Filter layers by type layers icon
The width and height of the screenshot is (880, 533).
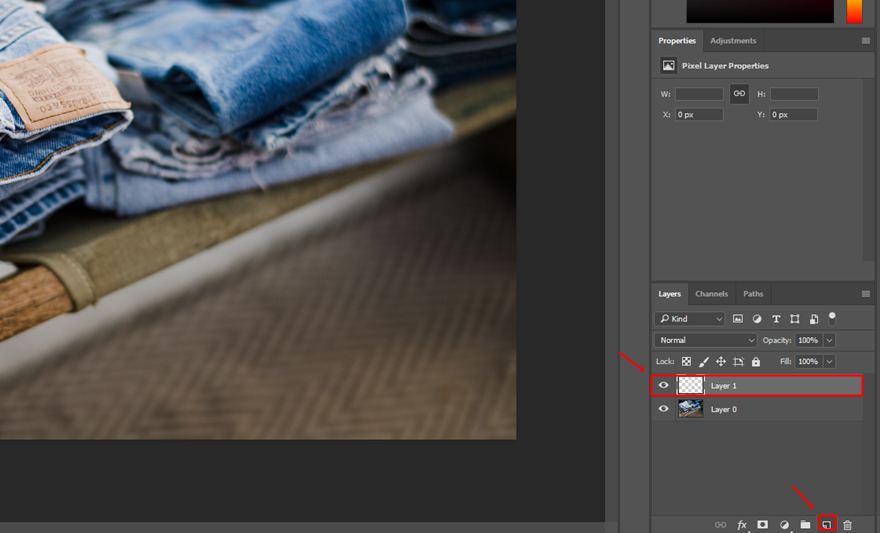tap(776, 319)
